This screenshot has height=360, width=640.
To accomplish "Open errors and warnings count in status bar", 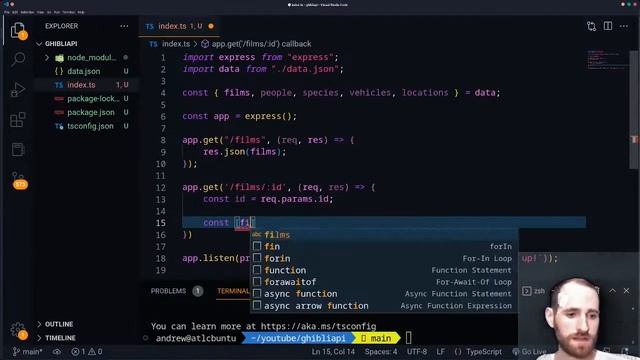I will (x=87, y=351).
